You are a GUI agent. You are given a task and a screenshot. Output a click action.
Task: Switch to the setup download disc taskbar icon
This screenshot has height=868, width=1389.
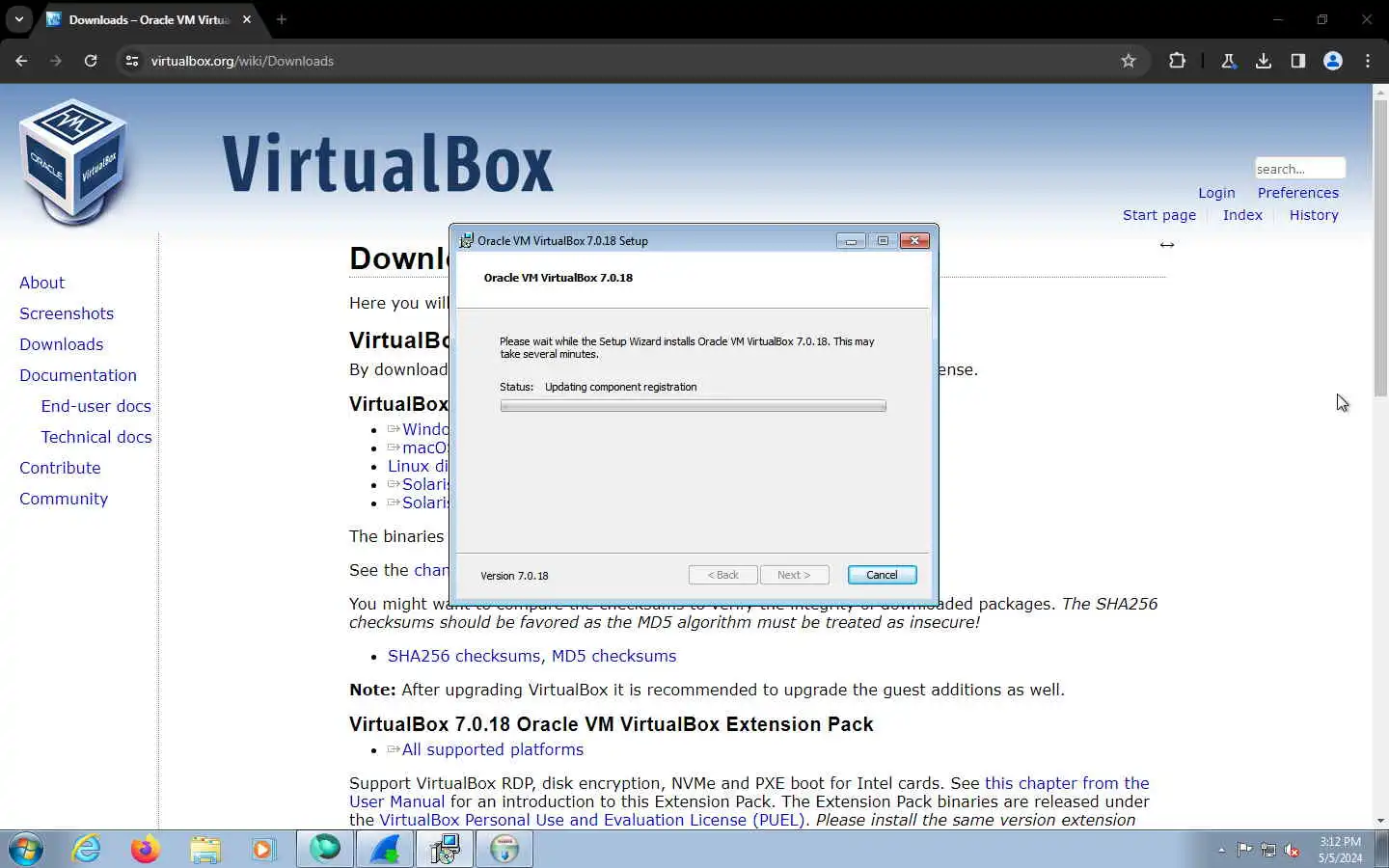pyautogui.click(x=504, y=849)
